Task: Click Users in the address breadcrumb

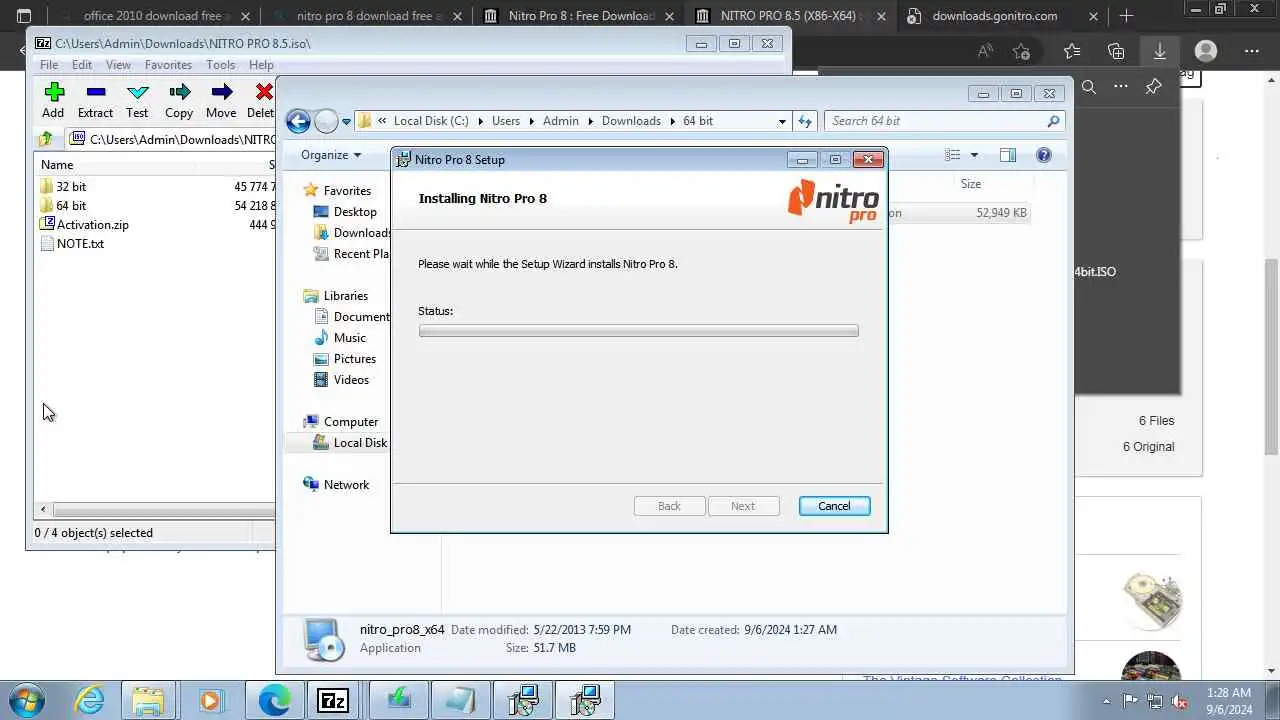Action: 506,121
